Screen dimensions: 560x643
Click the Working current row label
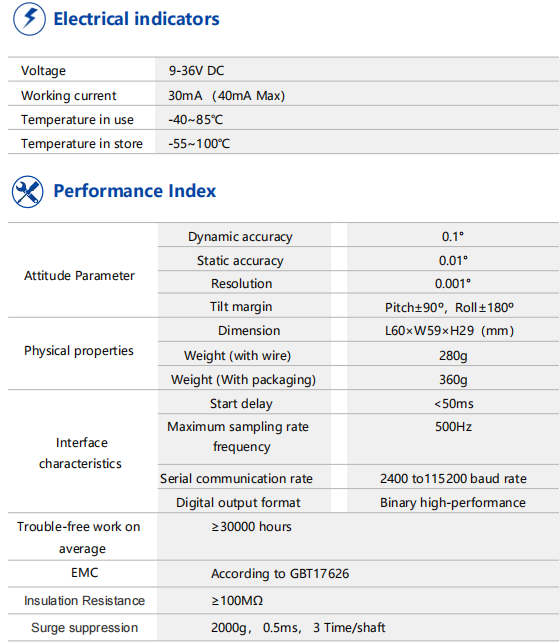(69, 96)
